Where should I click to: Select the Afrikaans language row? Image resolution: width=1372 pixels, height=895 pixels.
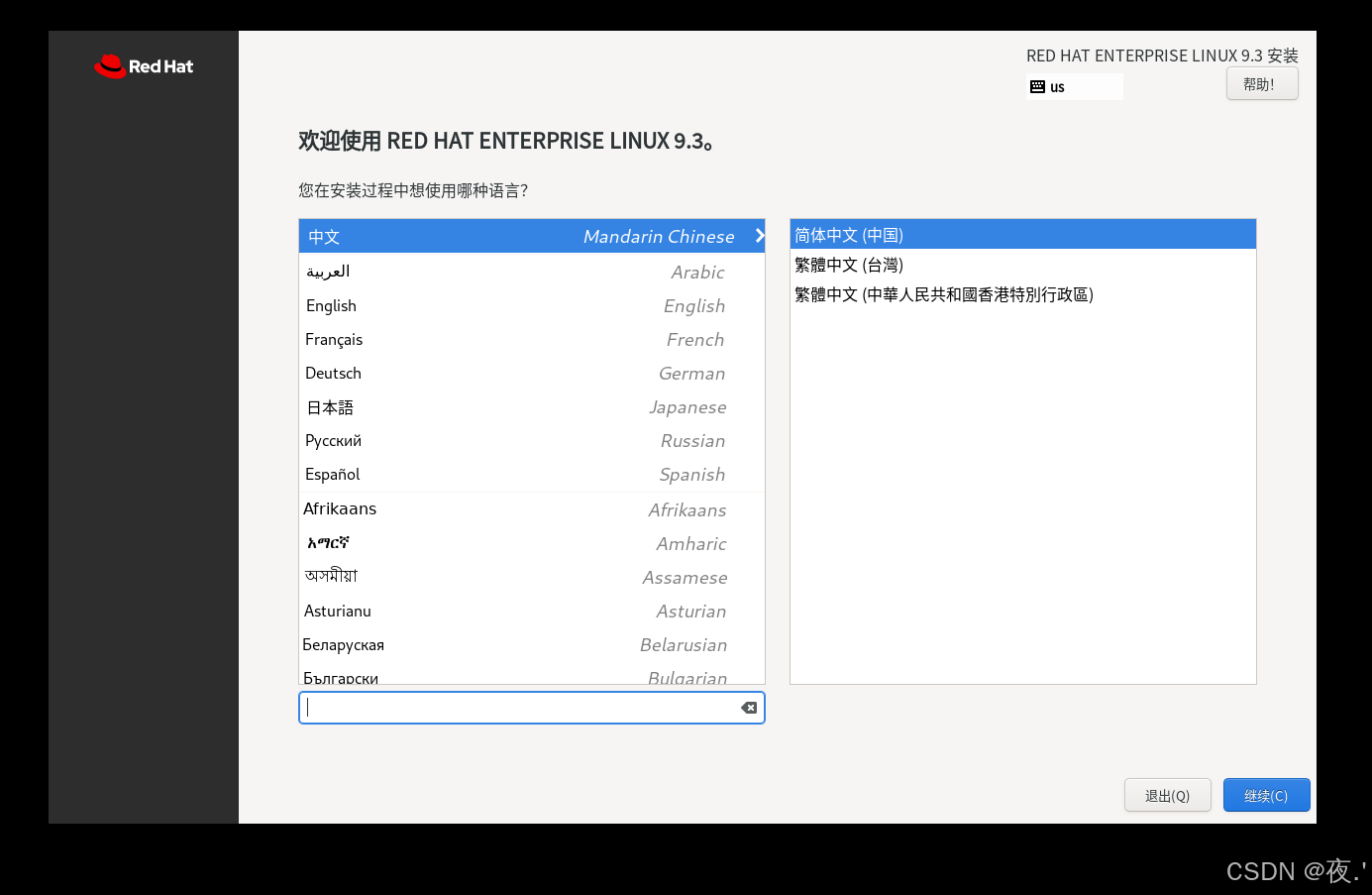coord(532,509)
